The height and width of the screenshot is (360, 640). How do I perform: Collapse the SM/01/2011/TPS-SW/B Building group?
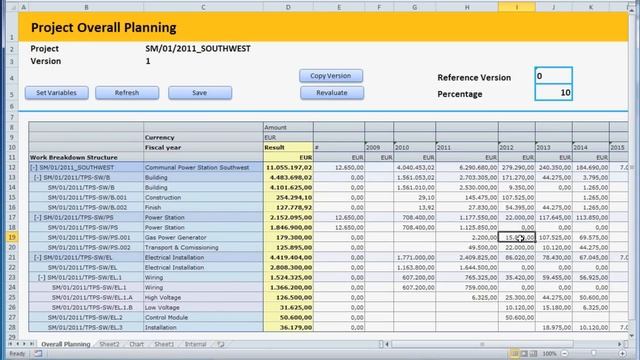click(38, 178)
